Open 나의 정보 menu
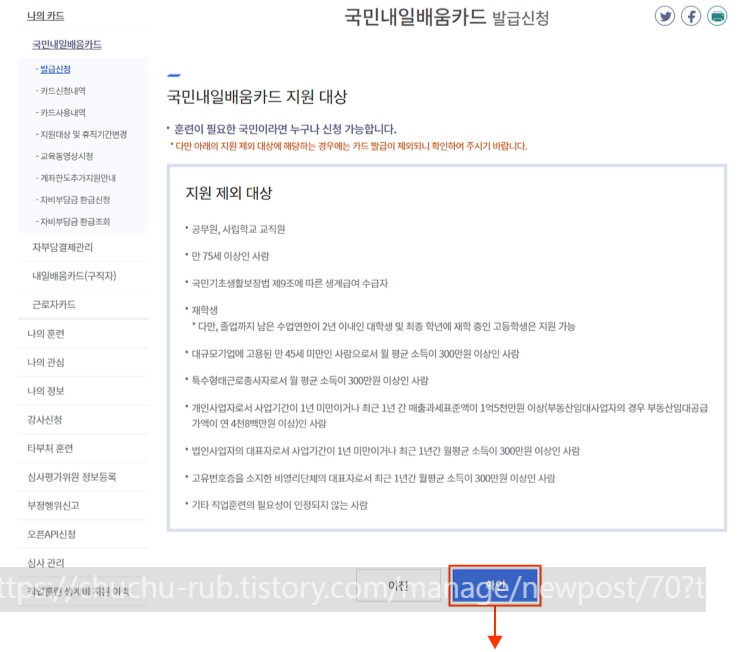The image size is (746, 652). click(46, 391)
